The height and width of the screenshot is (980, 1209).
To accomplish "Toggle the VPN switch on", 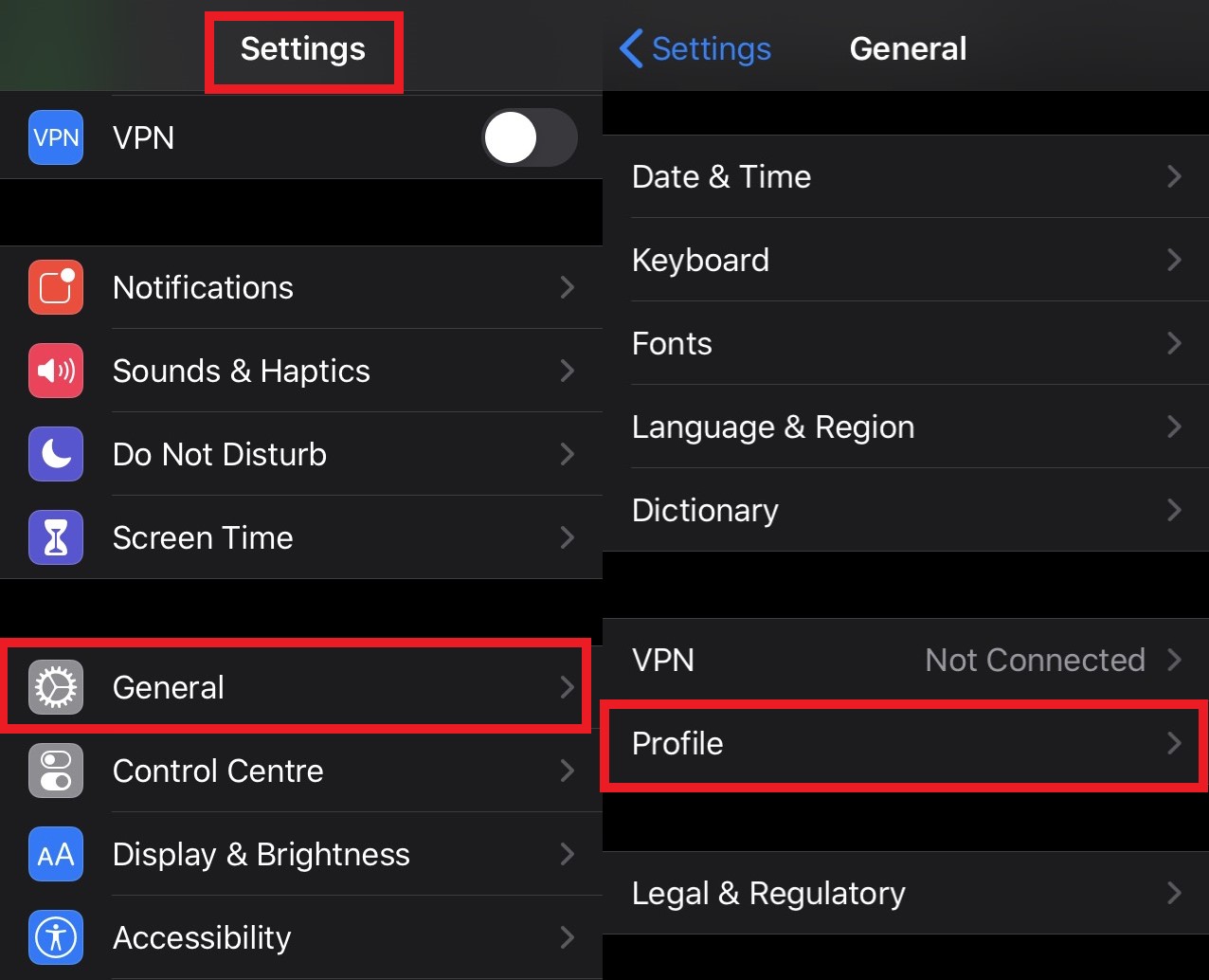I will coord(529,137).
